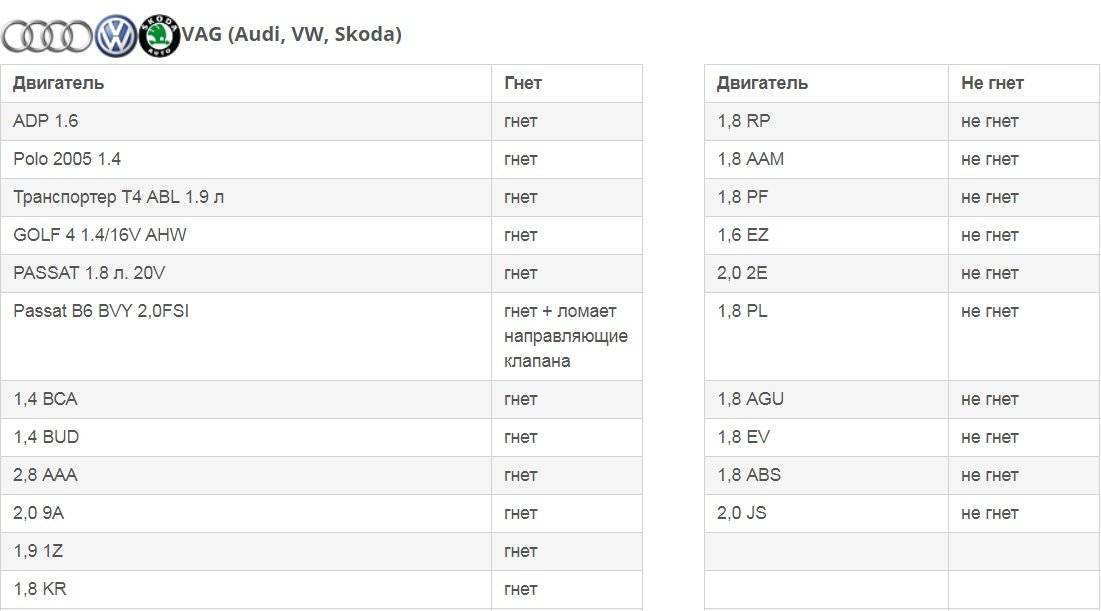This screenshot has height=611, width=1101.
Task: Click the PASSAT 1.8 л. 20V cell
Action: (x=246, y=273)
